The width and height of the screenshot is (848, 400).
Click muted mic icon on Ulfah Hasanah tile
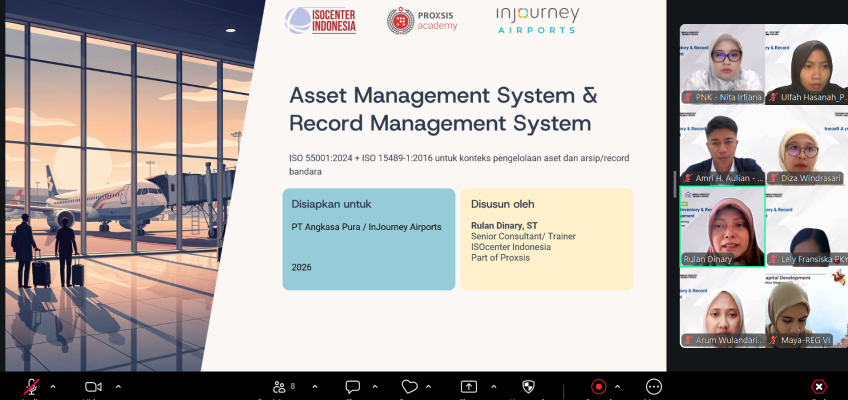774,97
